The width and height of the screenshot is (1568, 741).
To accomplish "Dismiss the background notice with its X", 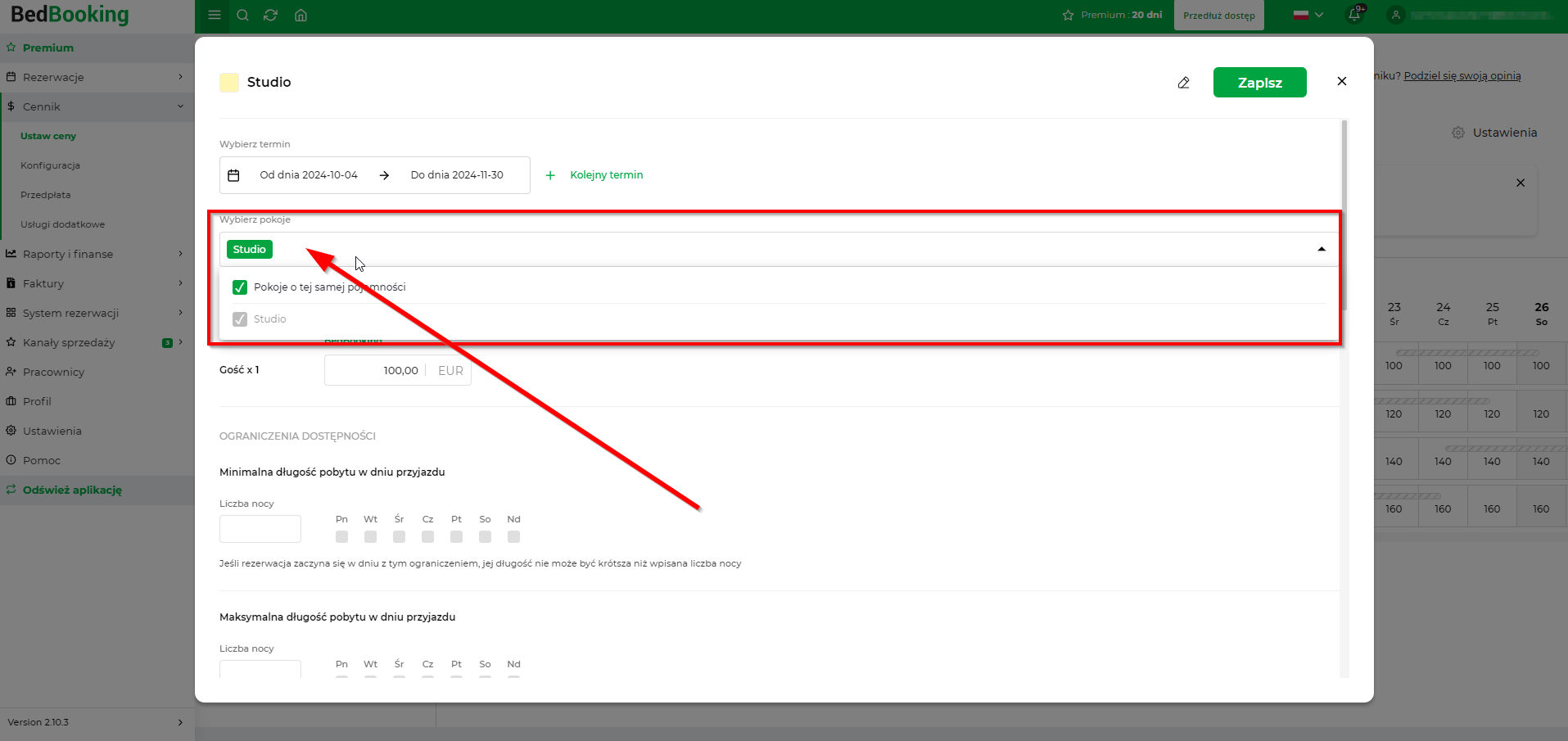I will 1521,183.
